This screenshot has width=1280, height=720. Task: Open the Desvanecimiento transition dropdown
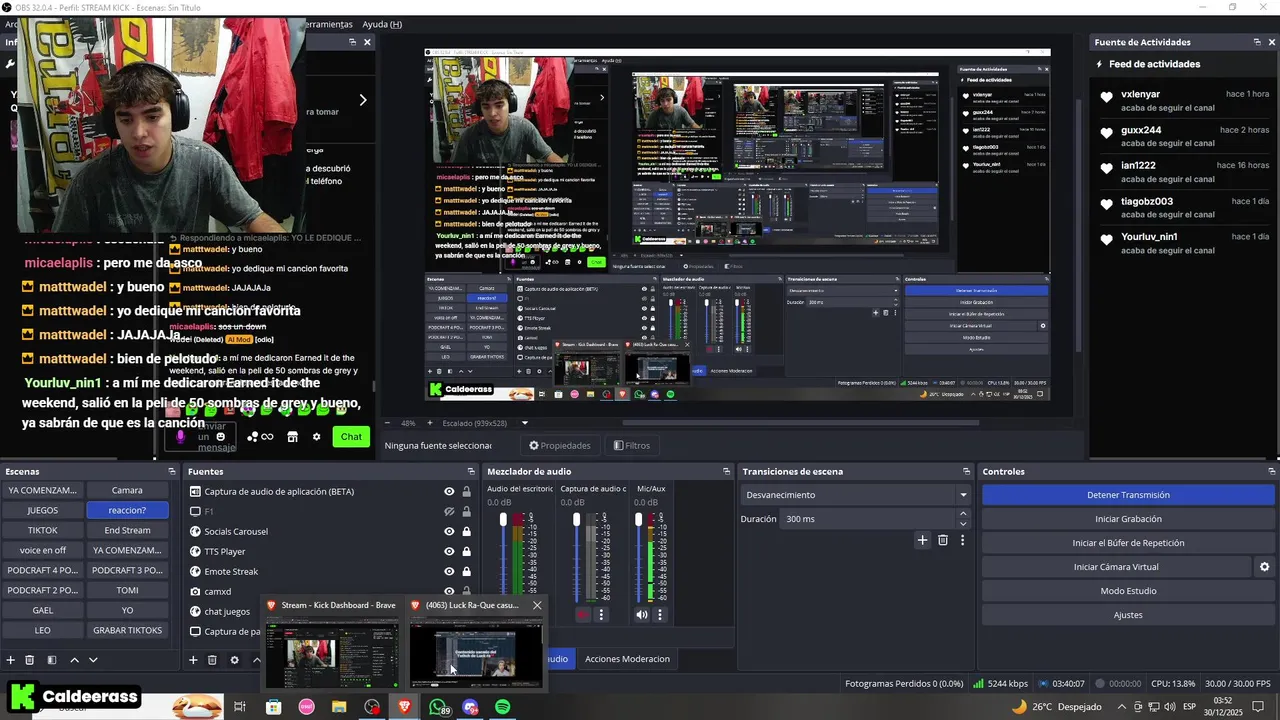[x=856, y=495]
